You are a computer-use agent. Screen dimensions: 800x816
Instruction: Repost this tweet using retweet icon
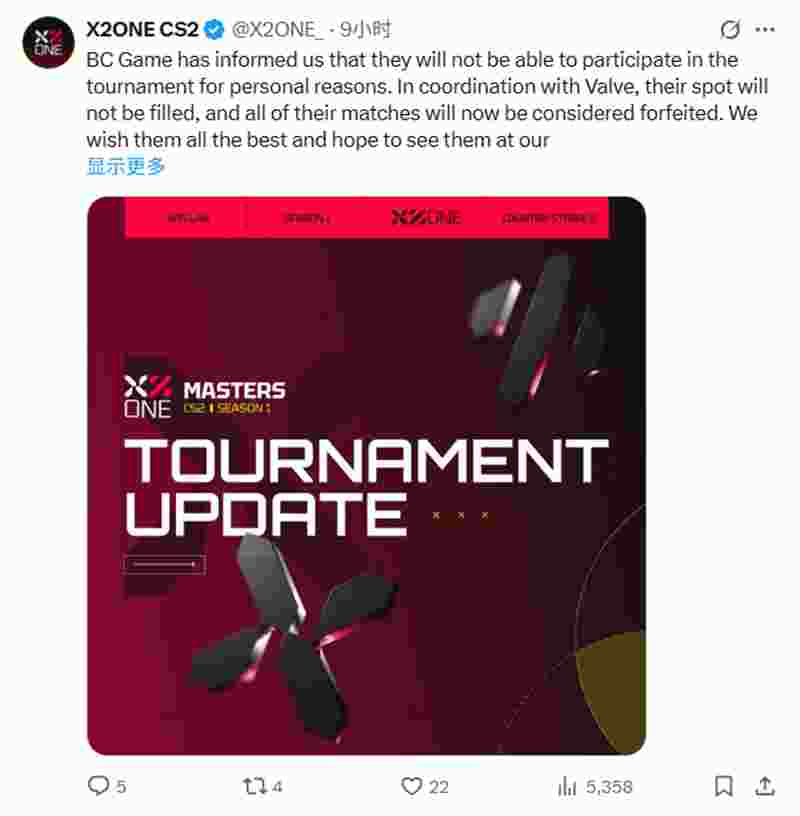pos(255,785)
